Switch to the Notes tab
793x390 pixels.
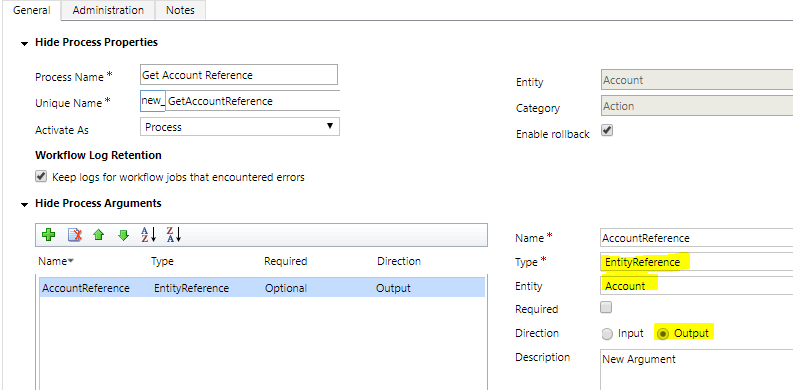[x=180, y=10]
